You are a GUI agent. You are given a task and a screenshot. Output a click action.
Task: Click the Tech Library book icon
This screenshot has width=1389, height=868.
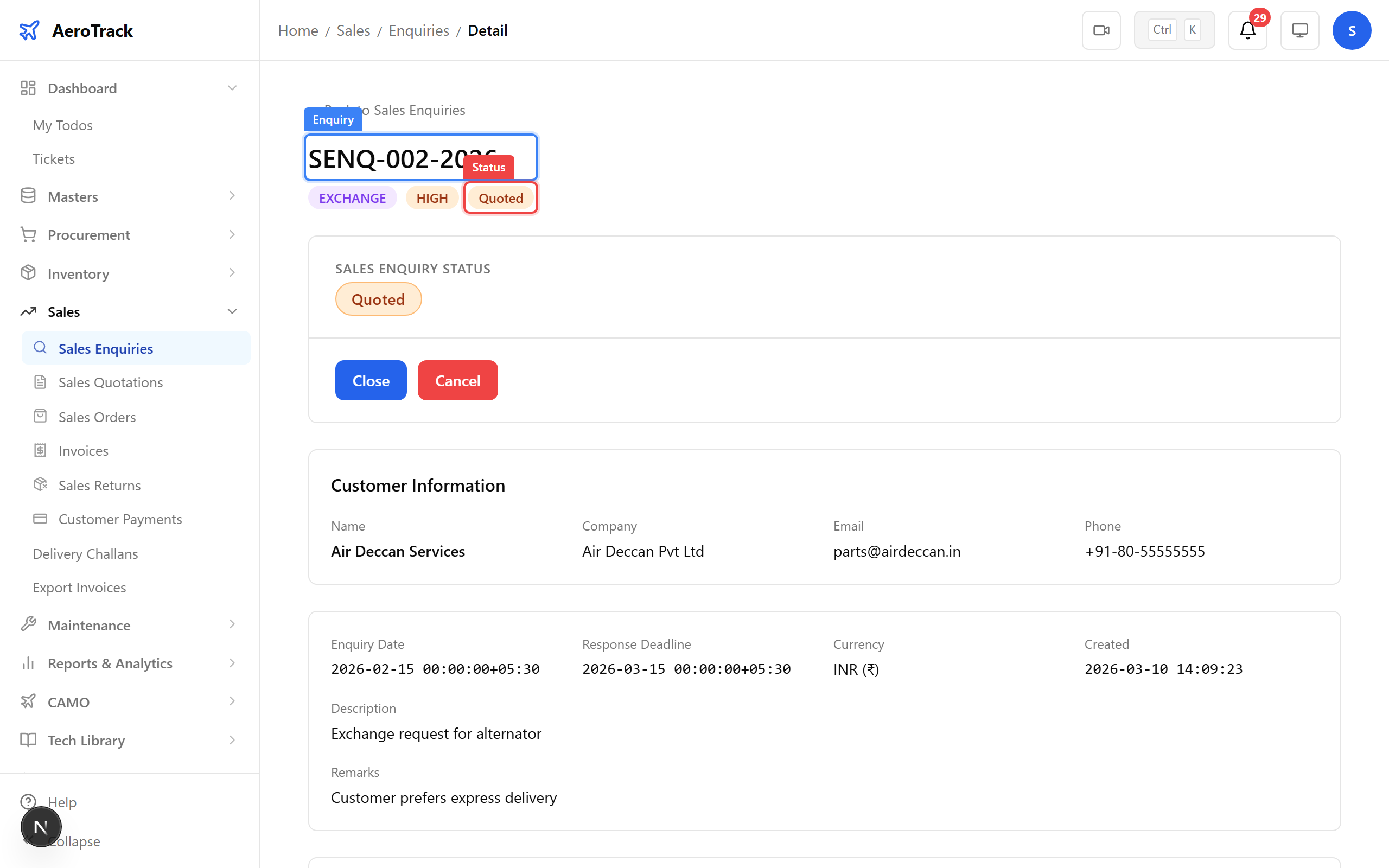(x=28, y=740)
